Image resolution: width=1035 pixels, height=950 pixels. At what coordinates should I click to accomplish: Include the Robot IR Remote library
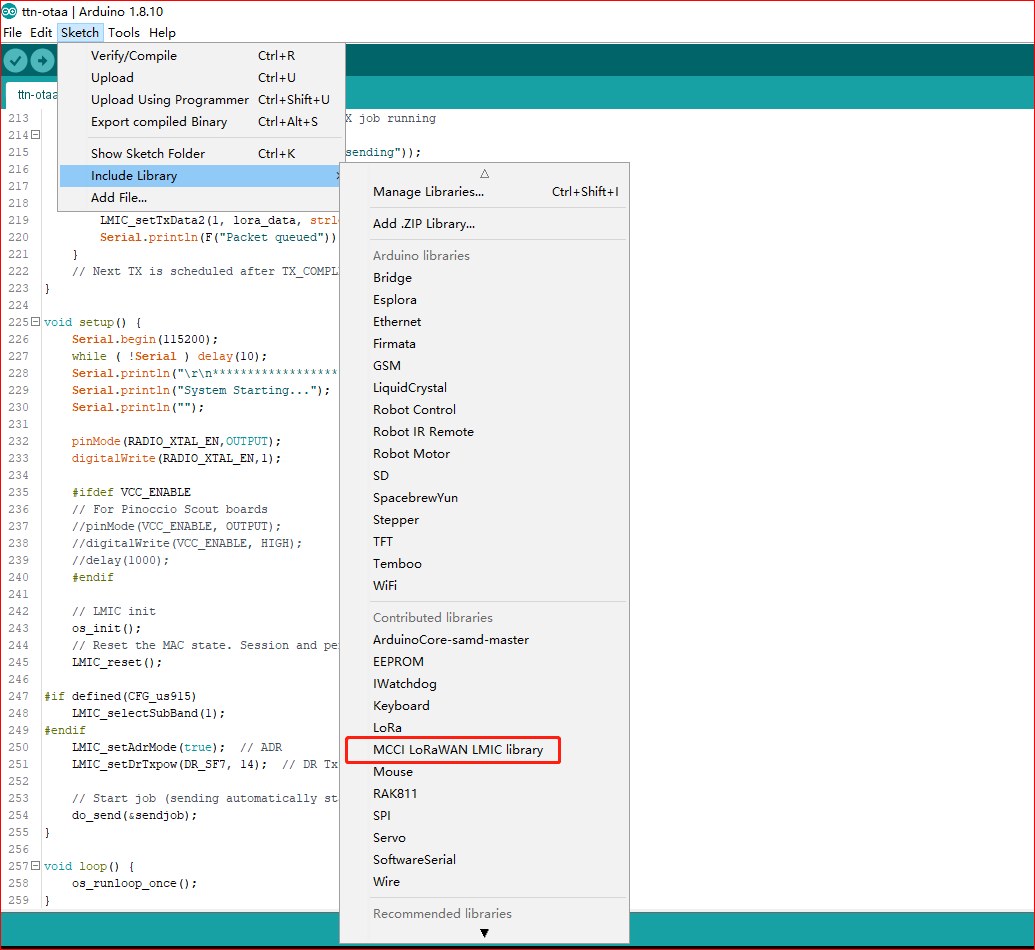point(484,431)
